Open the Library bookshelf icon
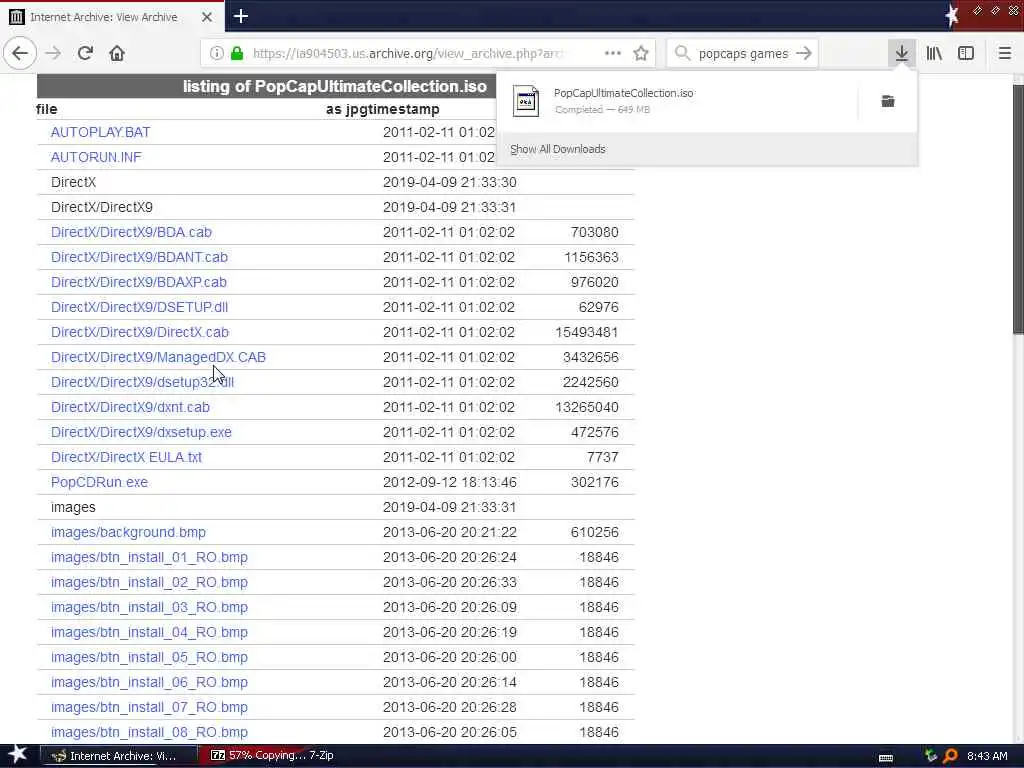The image size is (1024, 768). tap(934, 53)
